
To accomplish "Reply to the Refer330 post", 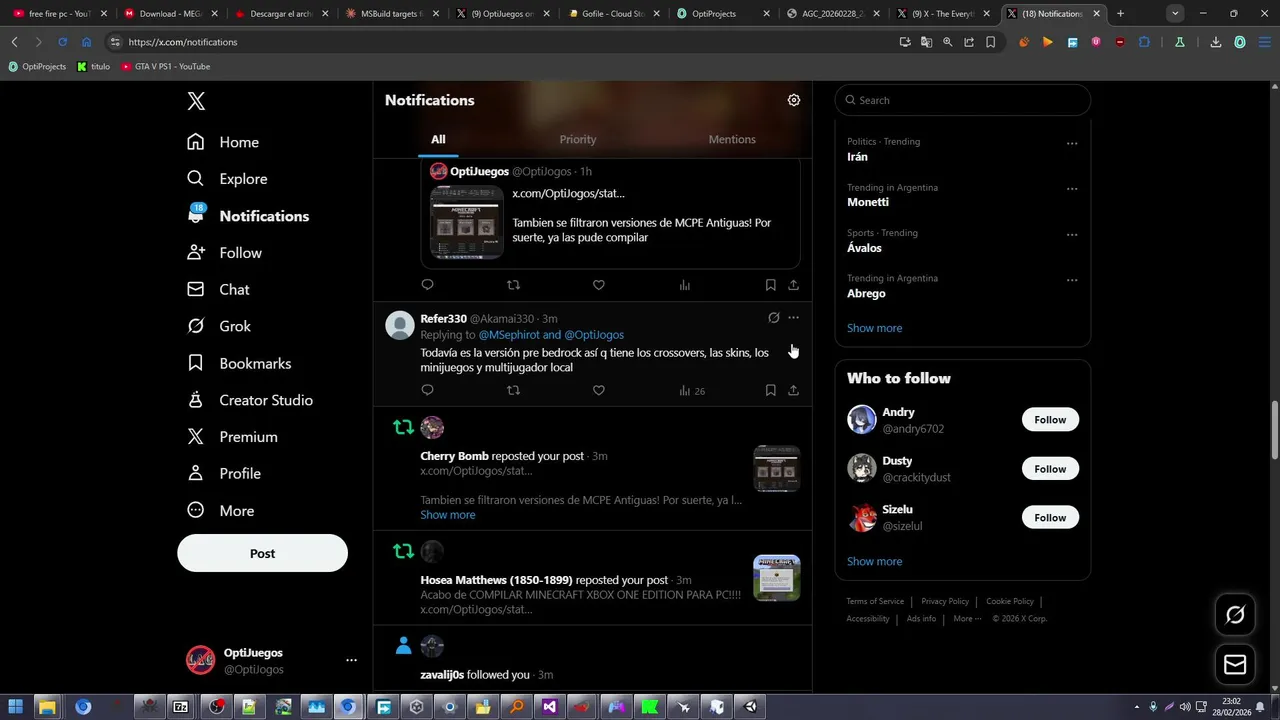I will pyautogui.click(x=427, y=390).
